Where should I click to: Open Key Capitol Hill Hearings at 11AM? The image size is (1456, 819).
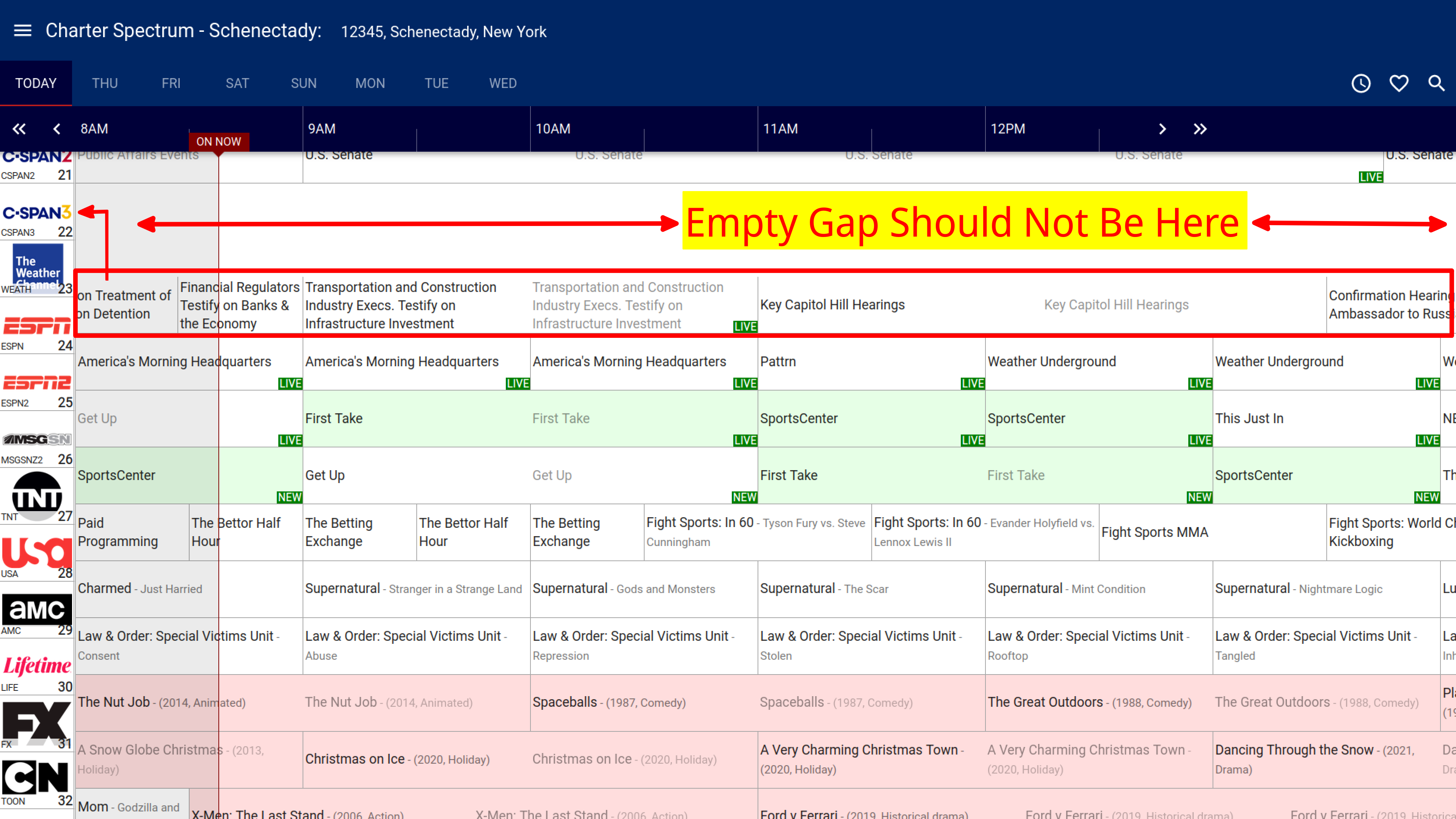coord(1042,305)
